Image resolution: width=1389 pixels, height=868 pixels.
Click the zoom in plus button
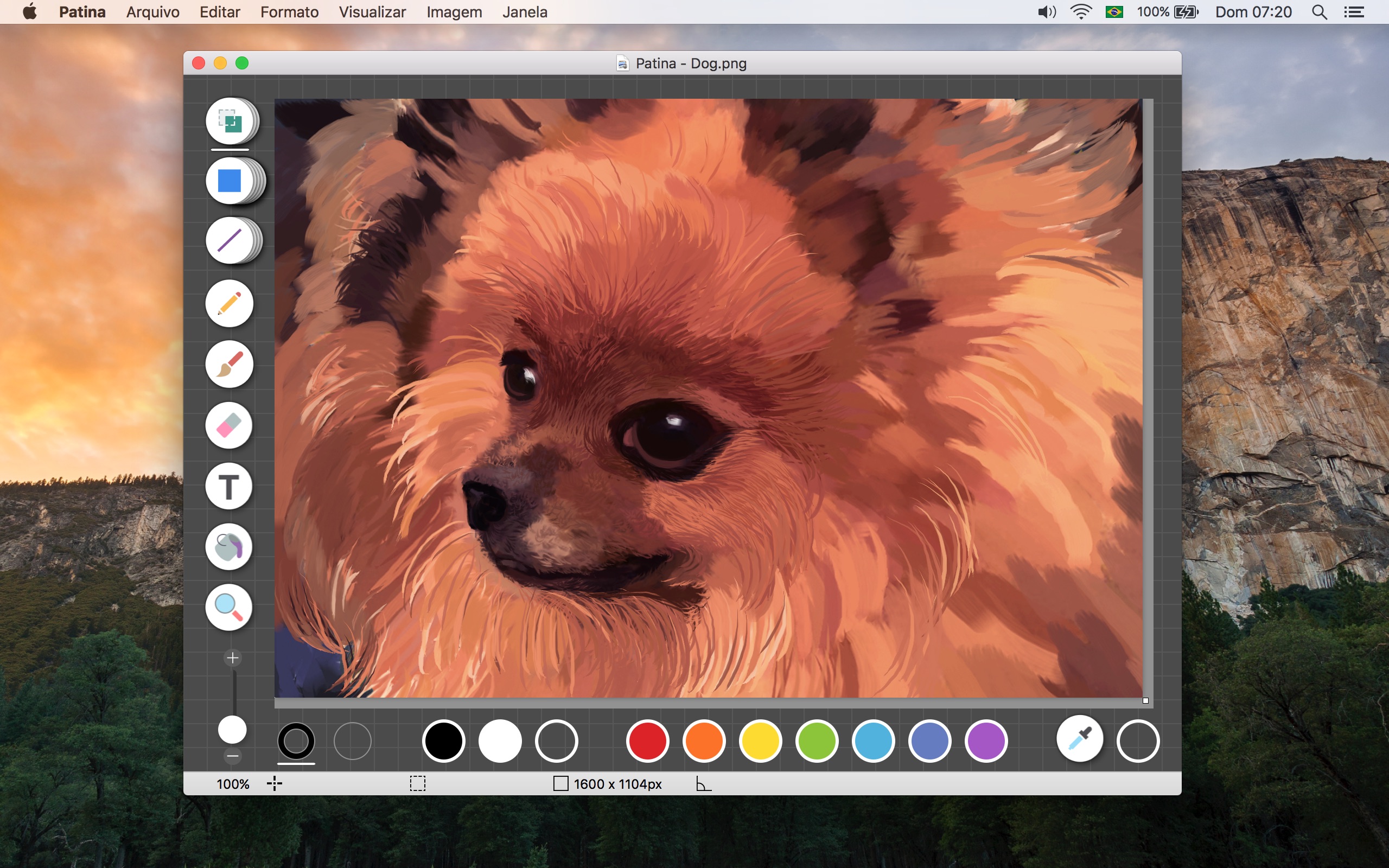(x=232, y=658)
